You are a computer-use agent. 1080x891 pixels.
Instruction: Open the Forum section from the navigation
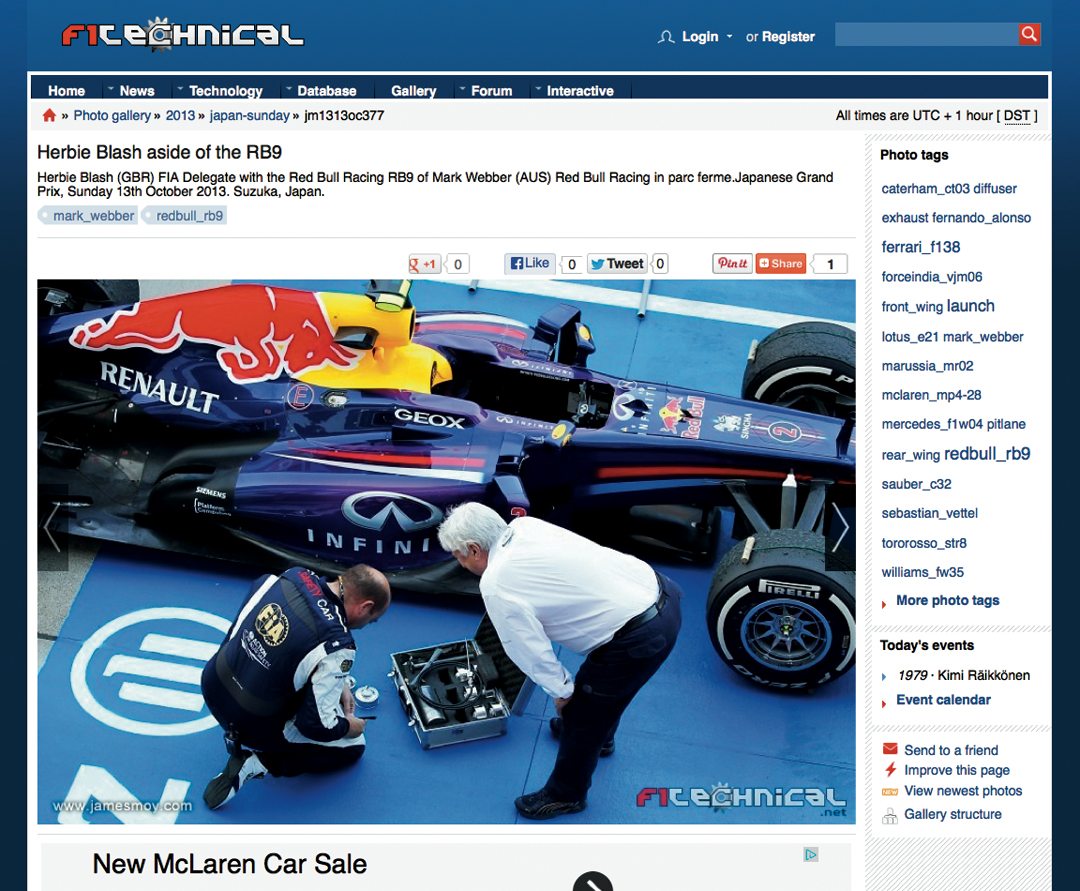pos(491,90)
